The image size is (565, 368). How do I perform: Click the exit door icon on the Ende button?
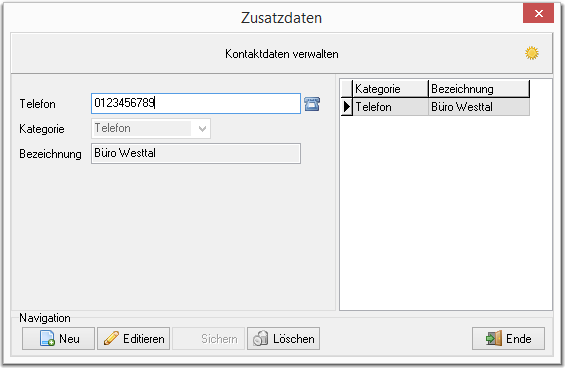494,338
